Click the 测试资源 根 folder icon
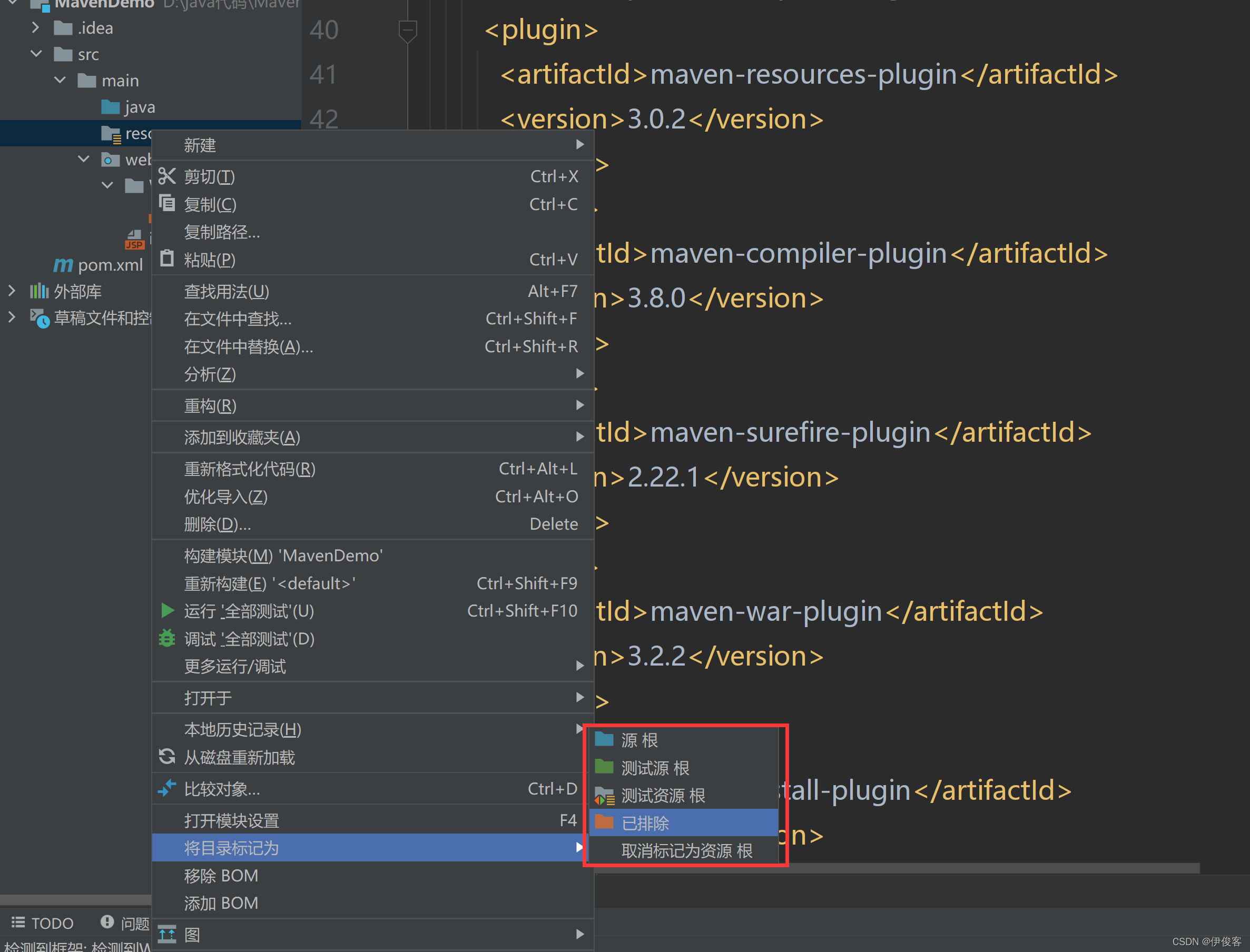1250x952 pixels. pos(604,796)
